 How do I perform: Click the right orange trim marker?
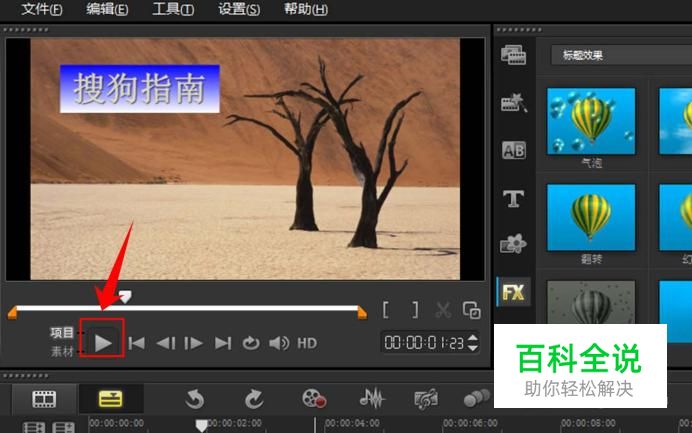[x=362, y=313]
